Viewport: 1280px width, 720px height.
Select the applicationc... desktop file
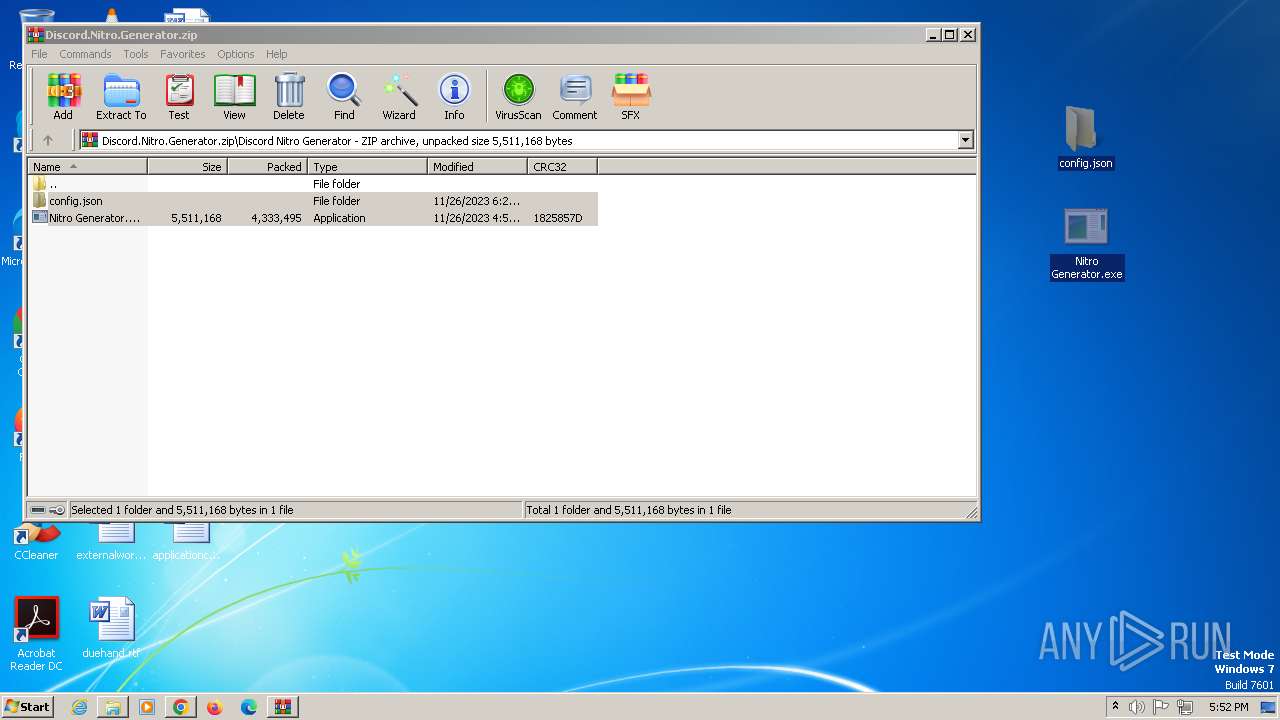click(x=187, y=541)
